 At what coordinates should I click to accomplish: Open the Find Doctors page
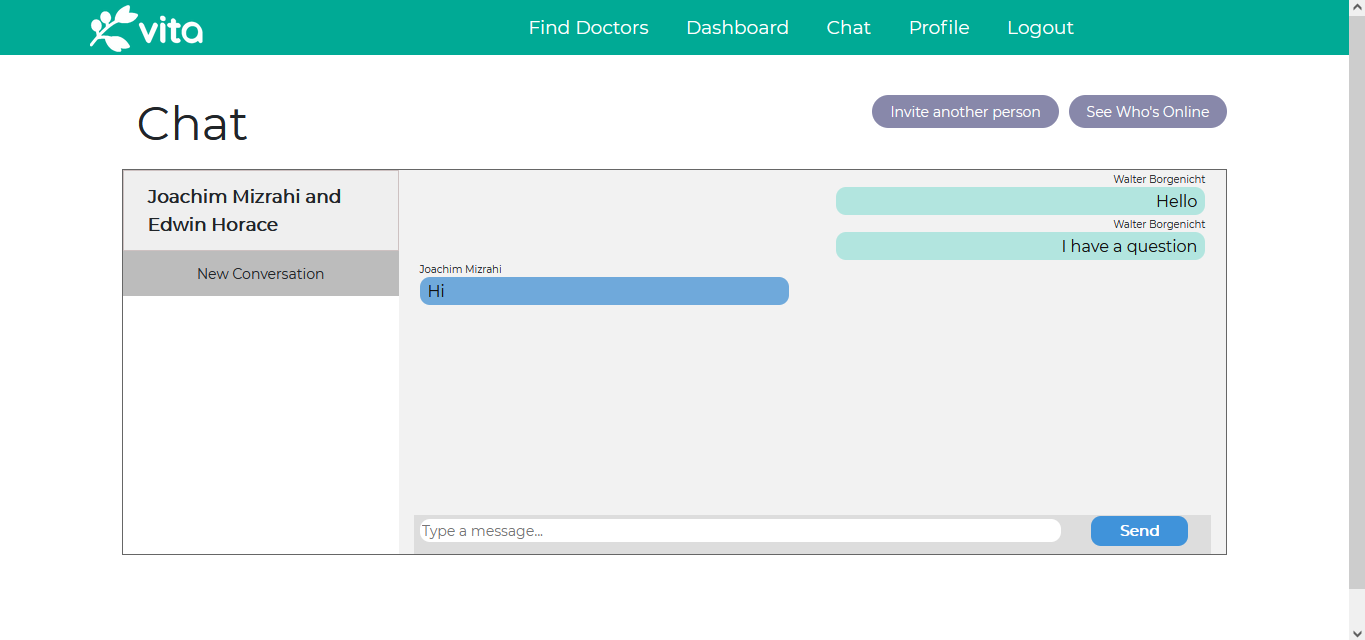coord(588,28)
